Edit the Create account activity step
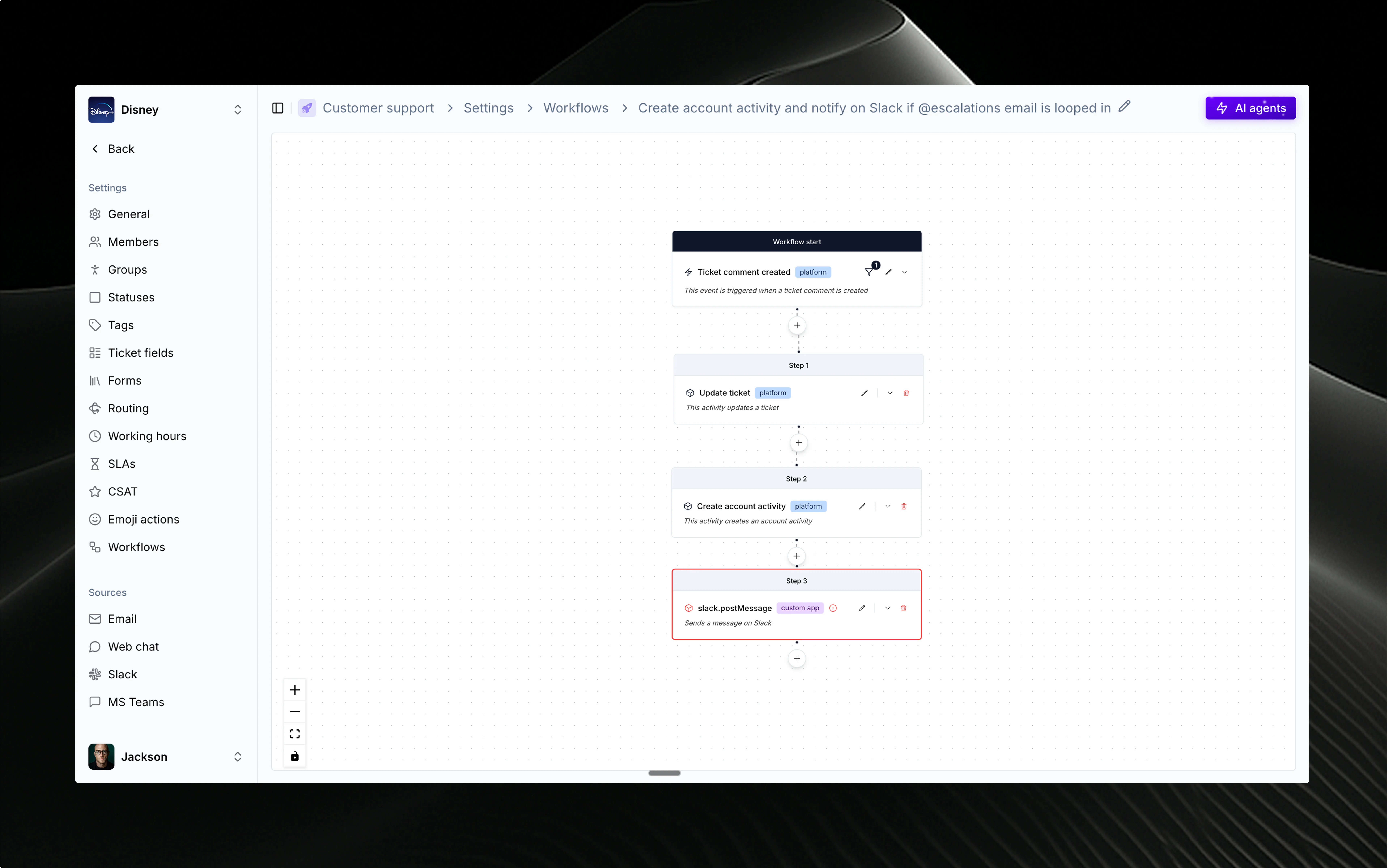 tap(862, 506)
